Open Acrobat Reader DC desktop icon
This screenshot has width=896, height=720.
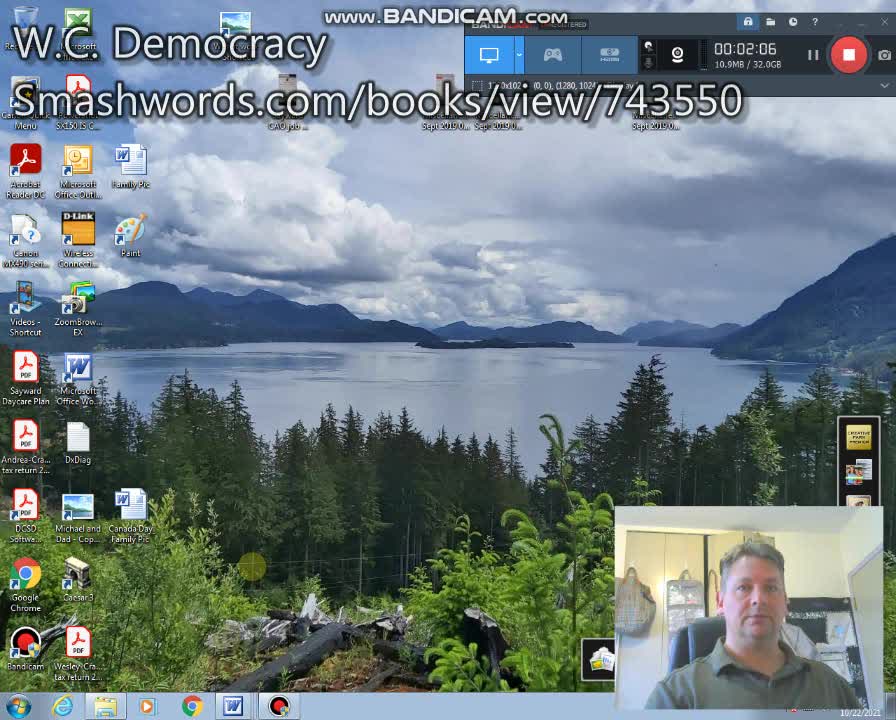point(25,171)
